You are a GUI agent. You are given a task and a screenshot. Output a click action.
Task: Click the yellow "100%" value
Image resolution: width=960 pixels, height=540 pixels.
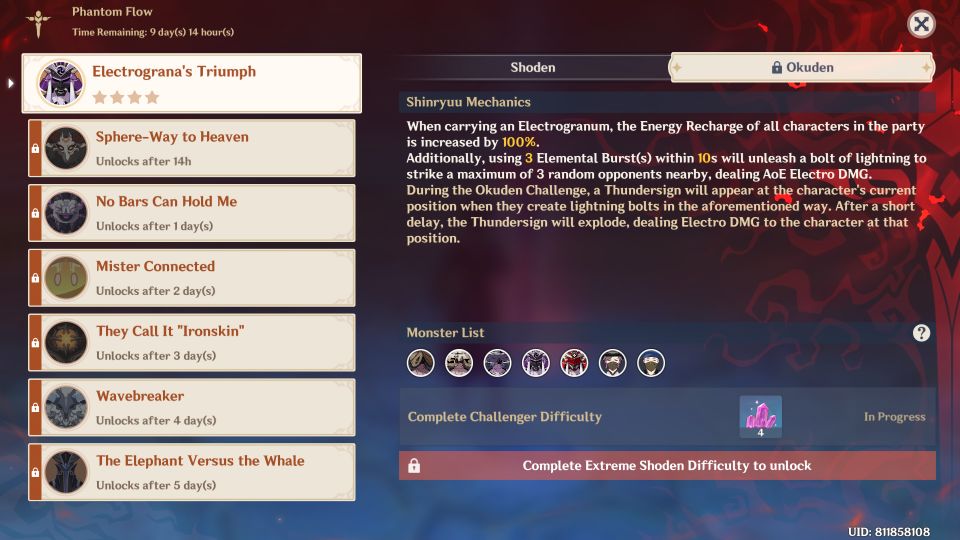click(519, 142)
